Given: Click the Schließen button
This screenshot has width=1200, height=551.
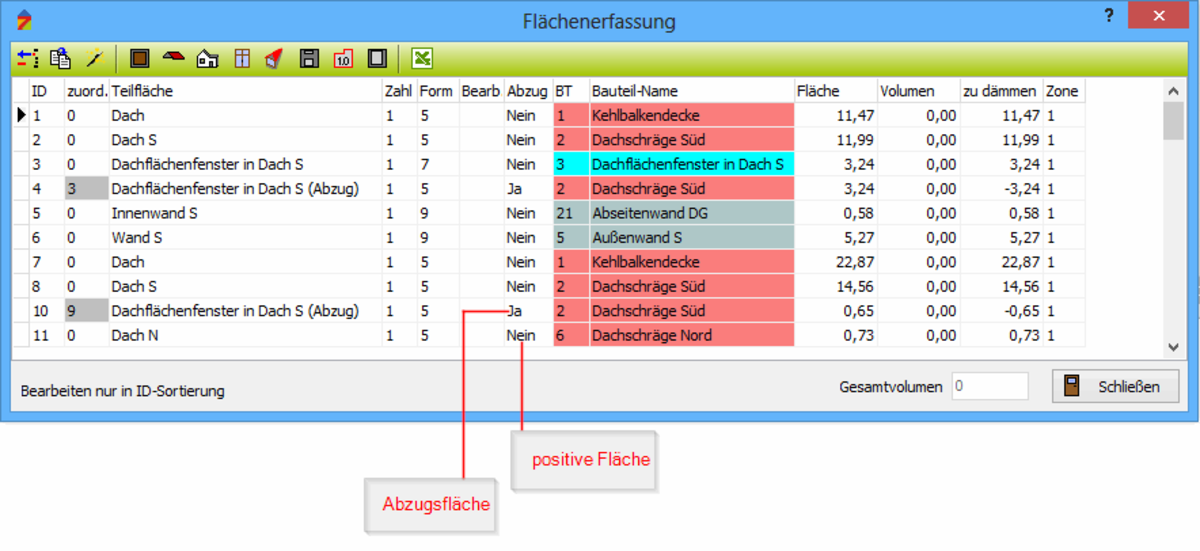Looking at the screenshot, I should (x=1115, y=386).
